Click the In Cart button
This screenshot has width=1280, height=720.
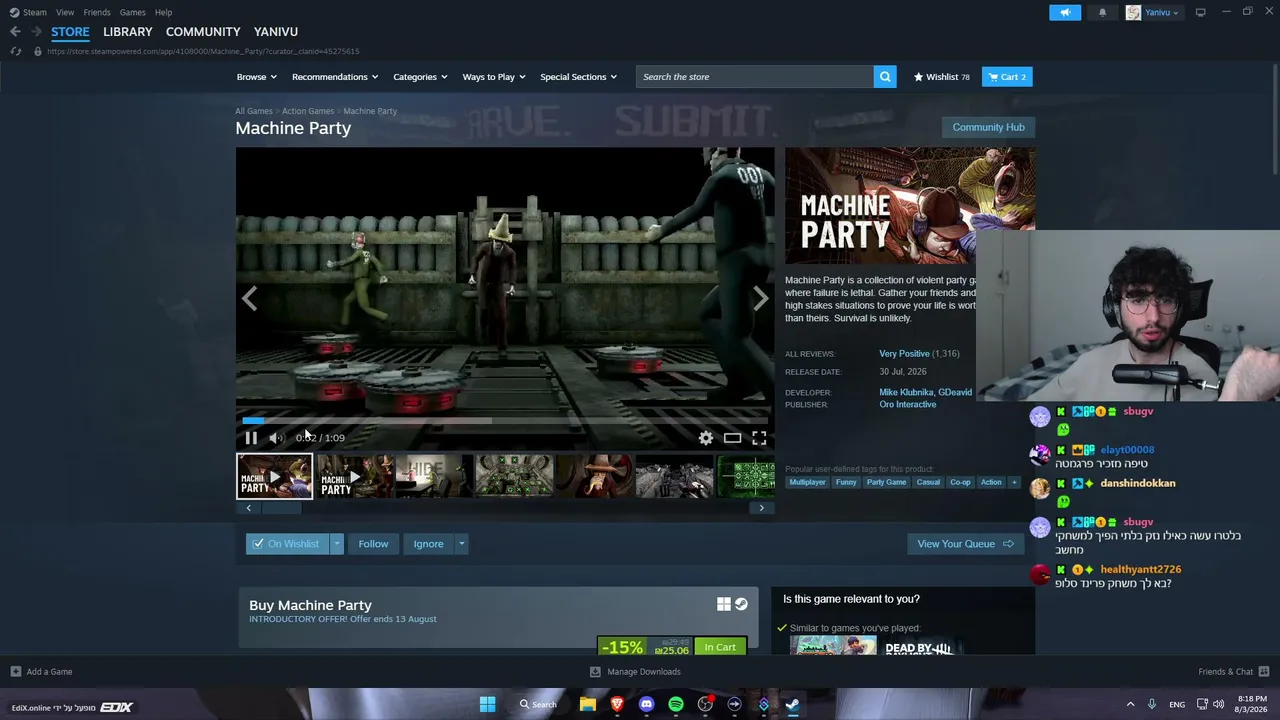click(x=720, y=647)
